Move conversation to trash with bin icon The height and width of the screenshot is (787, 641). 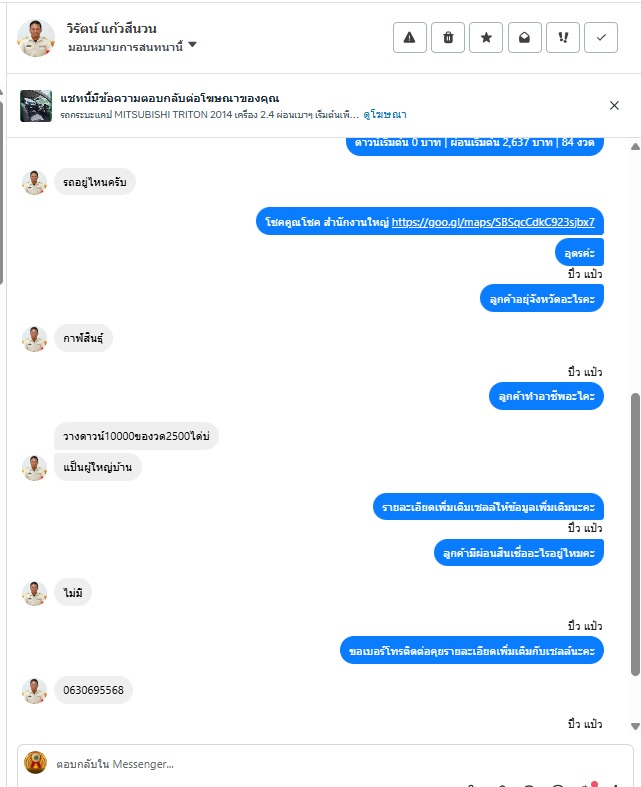click(448, 37)
